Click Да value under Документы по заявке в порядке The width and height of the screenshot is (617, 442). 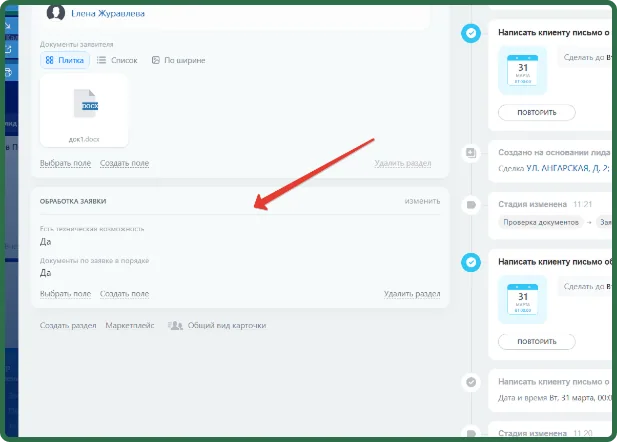coord(46,273)
